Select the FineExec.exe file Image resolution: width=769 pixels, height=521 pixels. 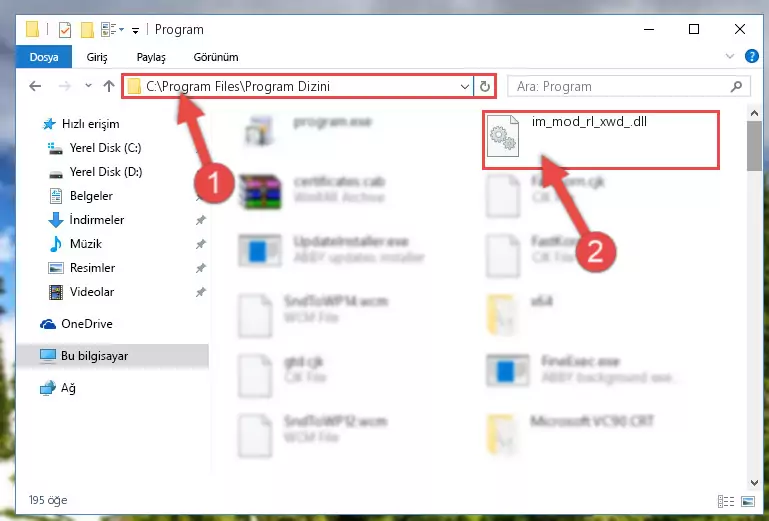click(x=584, y=370)
